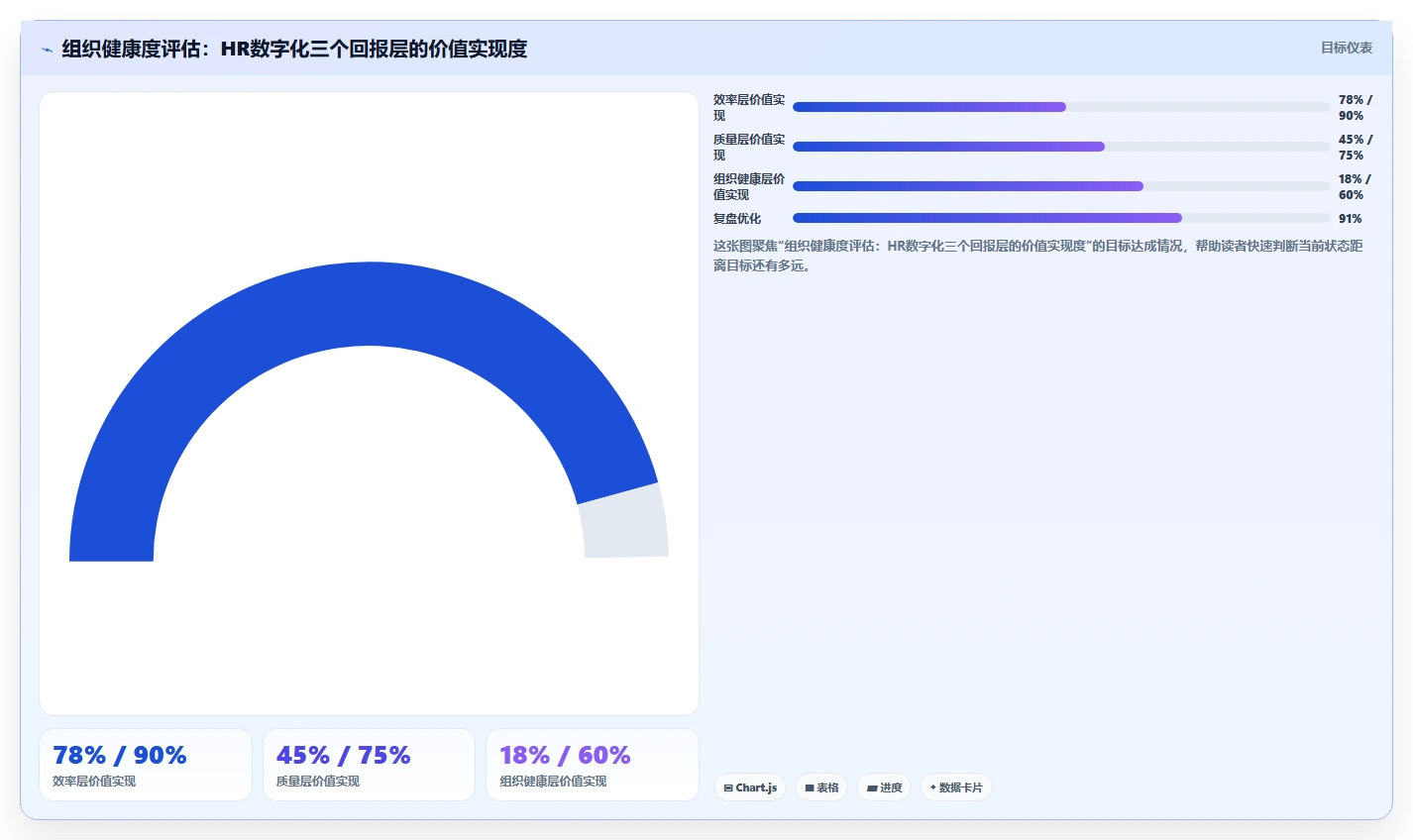Click the 91% value for 复盘优化
The image size is (1413, 840).
(1350, 218)
